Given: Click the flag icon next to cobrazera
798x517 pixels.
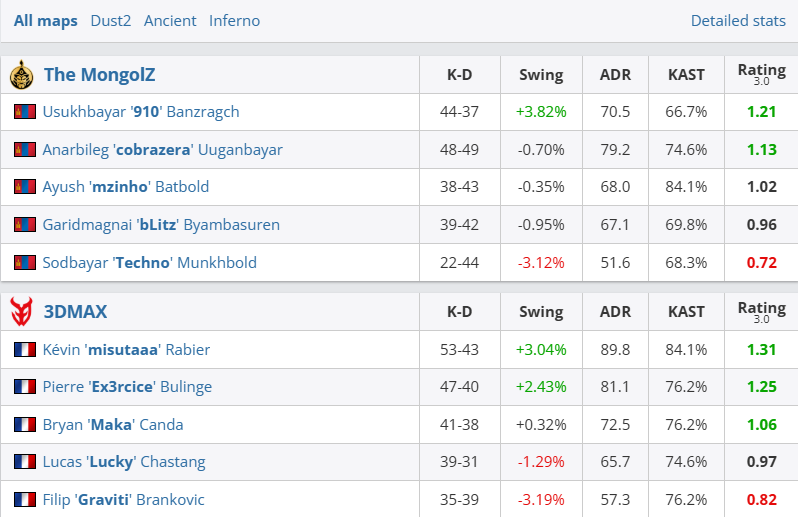Looking at the screenshot, I should pyautogui.click(x=25, y=150).
